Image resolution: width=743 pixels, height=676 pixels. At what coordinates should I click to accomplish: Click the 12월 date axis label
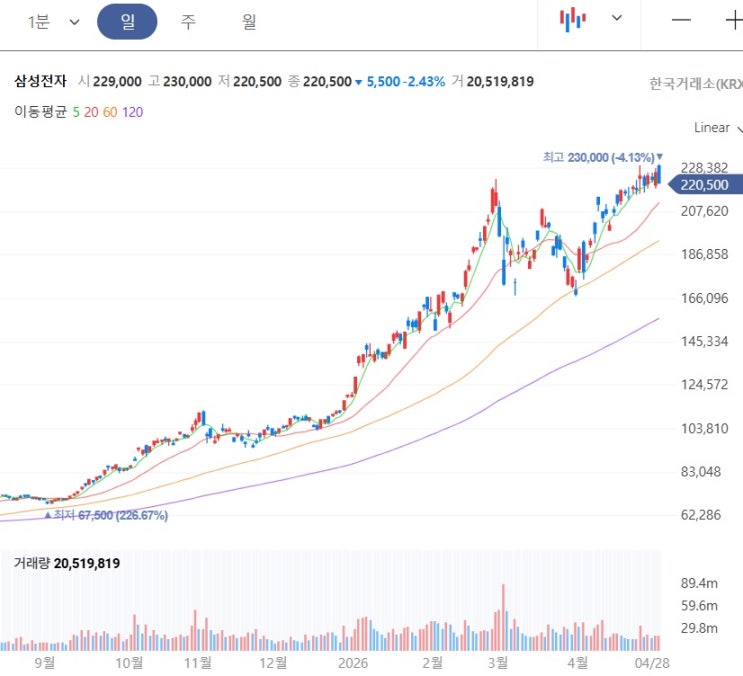(x=273, y=662)
